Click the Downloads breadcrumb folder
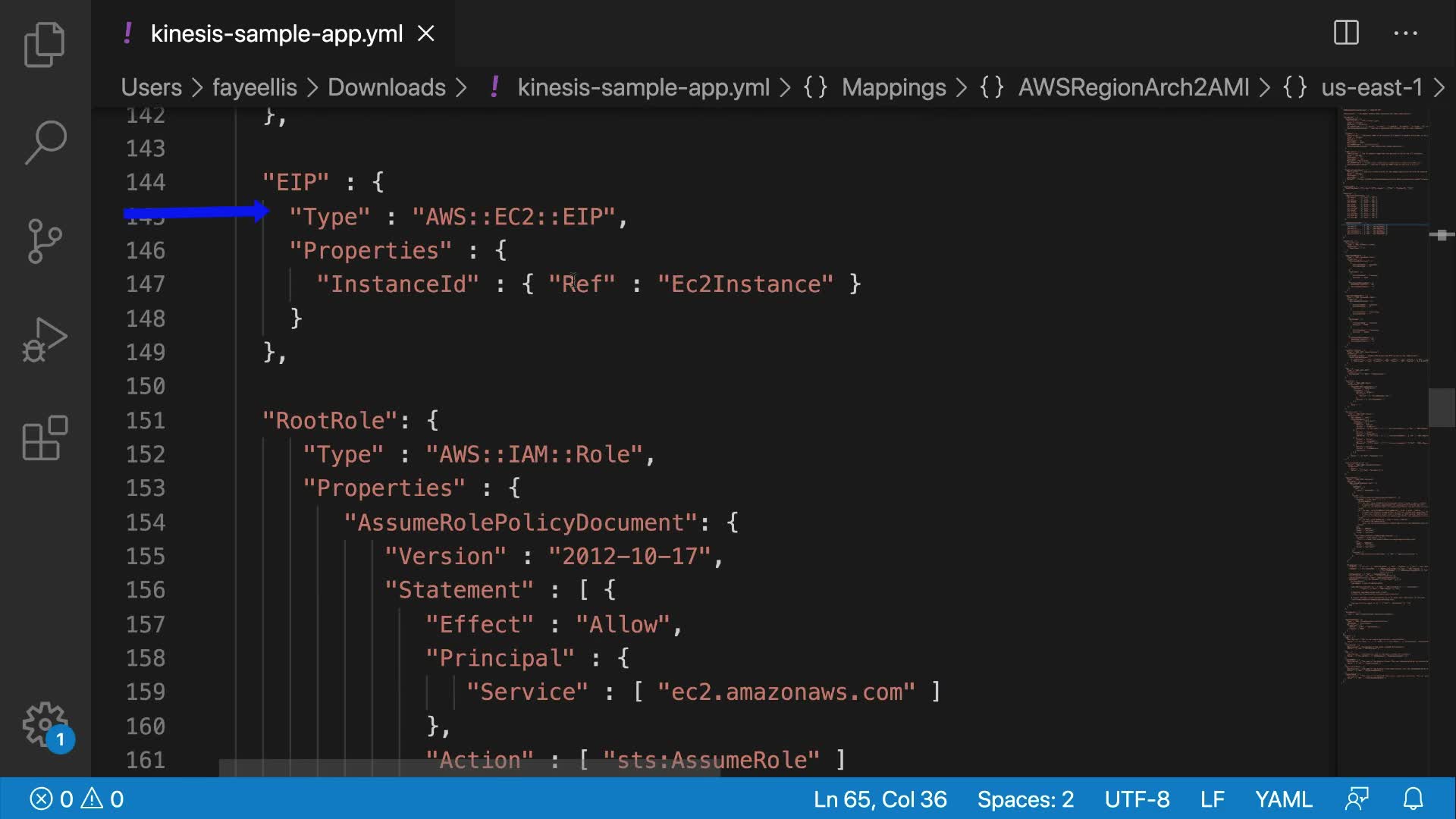 pos(386,87)
